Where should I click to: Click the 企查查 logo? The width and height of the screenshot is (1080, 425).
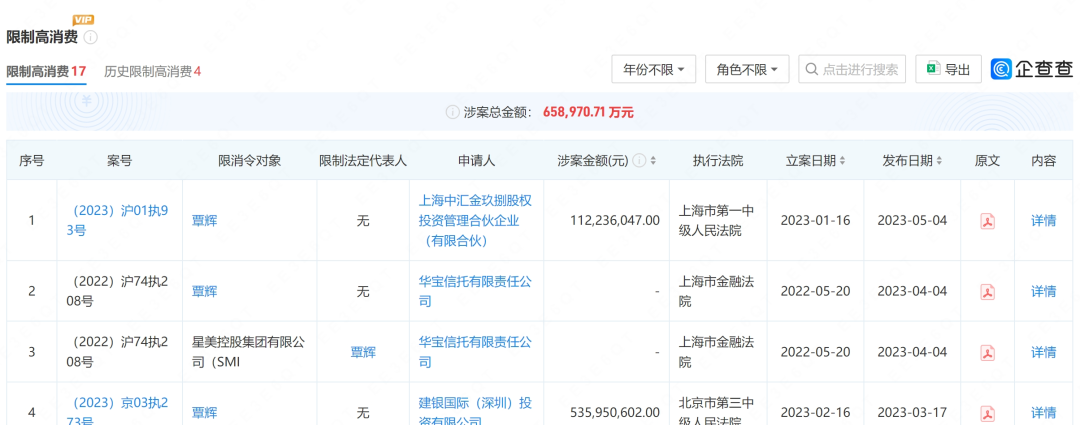click(1032, 69)
